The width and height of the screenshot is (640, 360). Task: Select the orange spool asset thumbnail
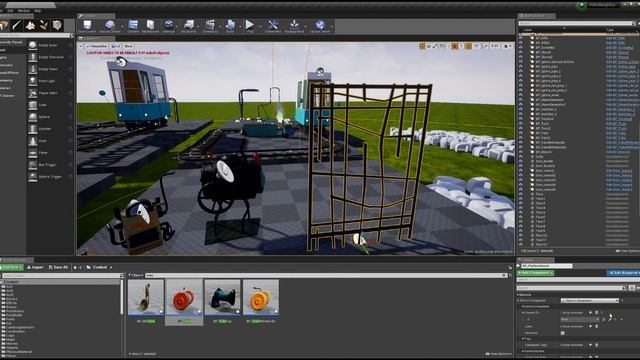click(x=261, y=298)
